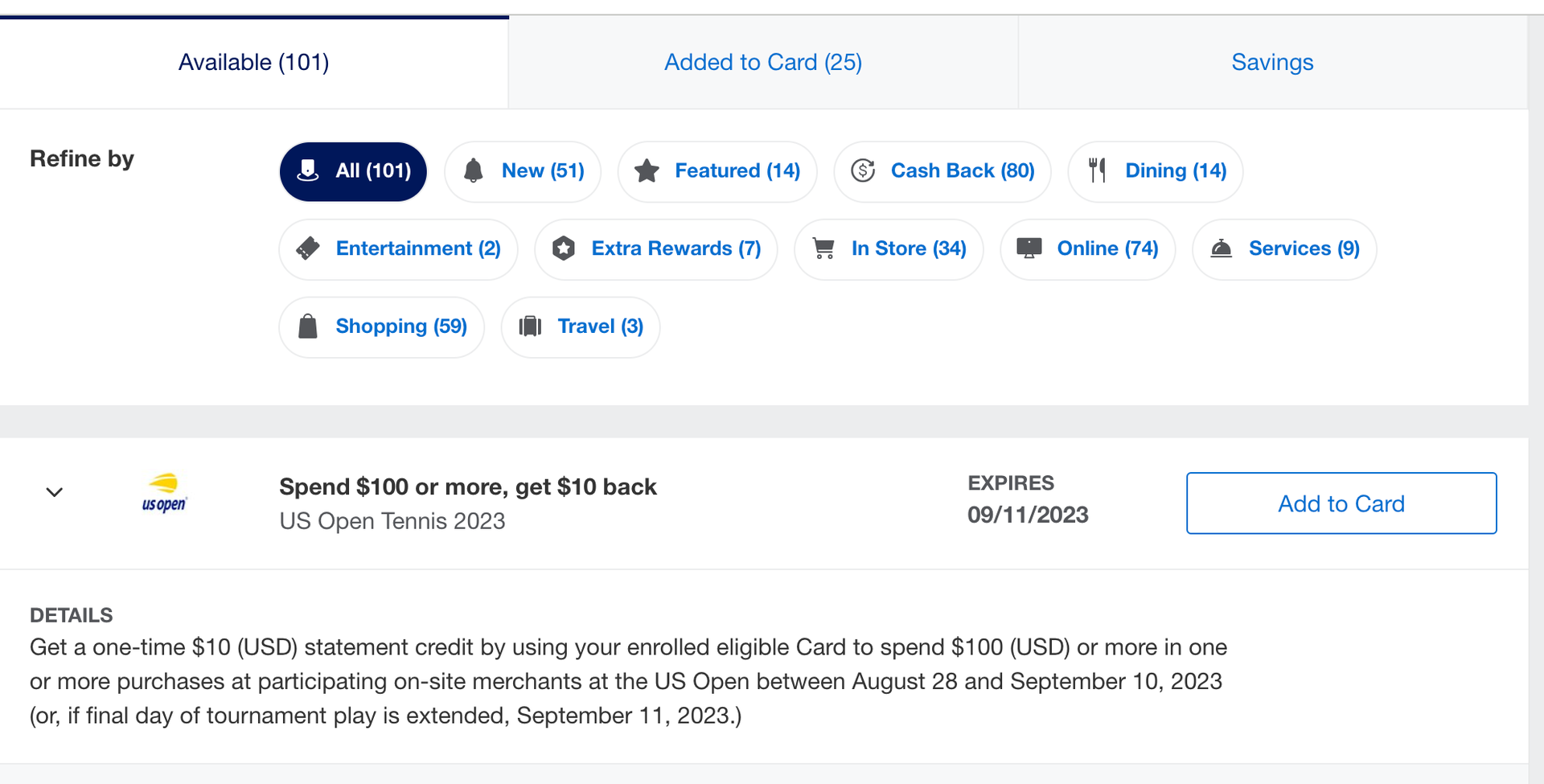Open the Savings tab

(x=1271, y=62)
